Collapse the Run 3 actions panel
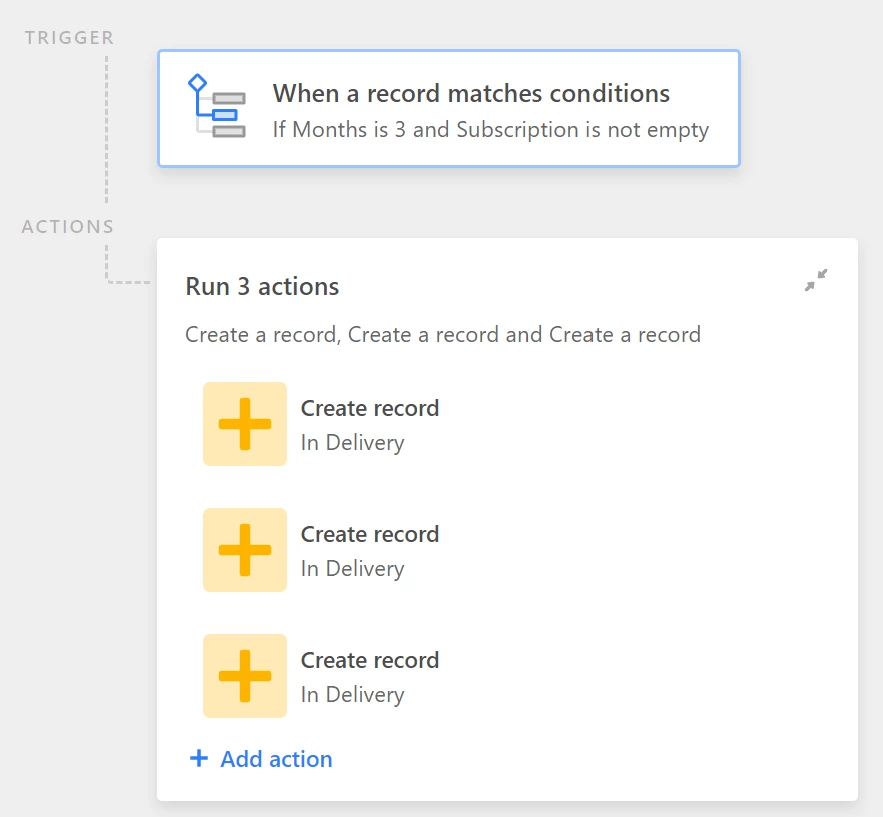 coord(816,280)
